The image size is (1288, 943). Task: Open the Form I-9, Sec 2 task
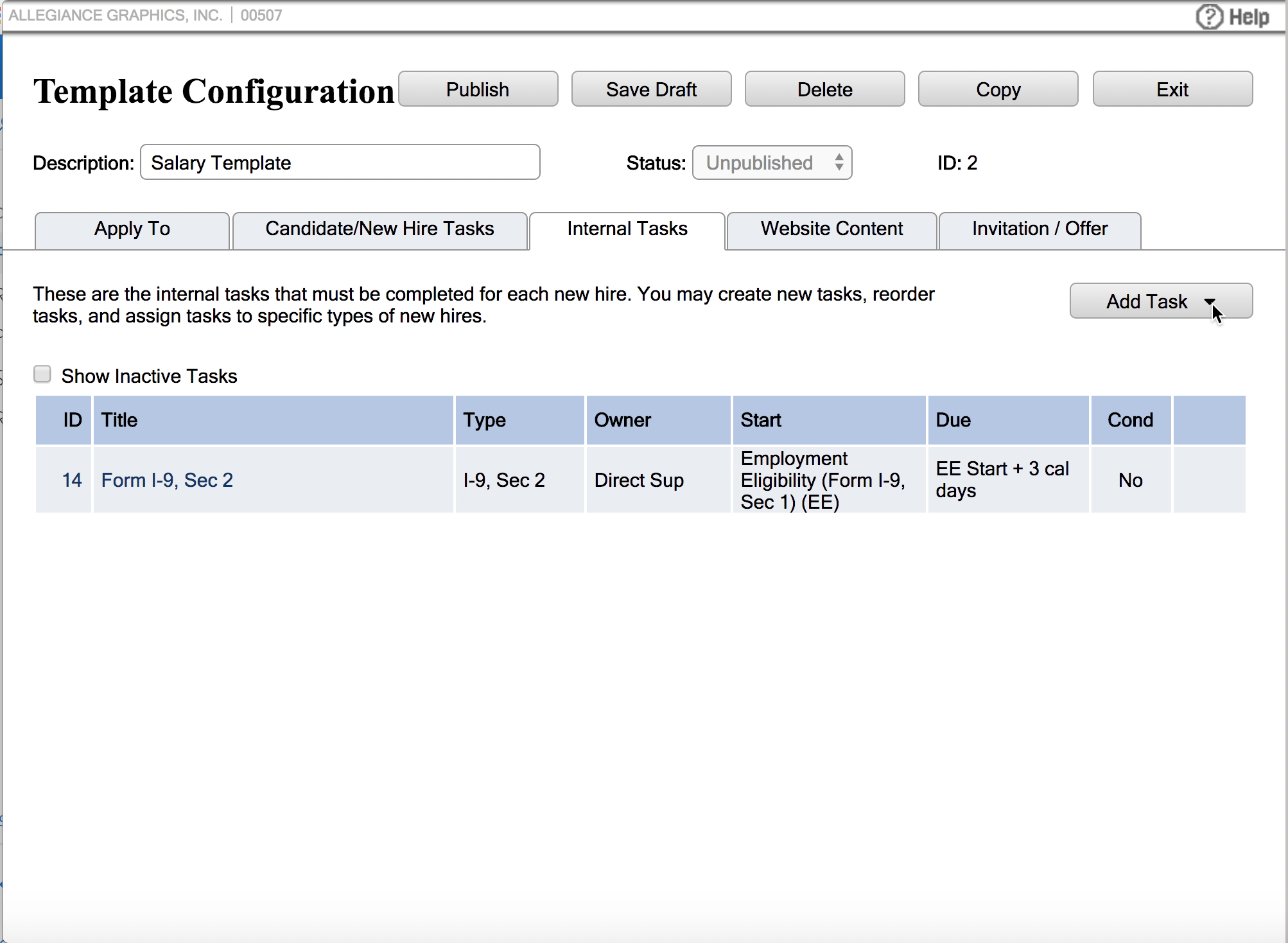166,480
